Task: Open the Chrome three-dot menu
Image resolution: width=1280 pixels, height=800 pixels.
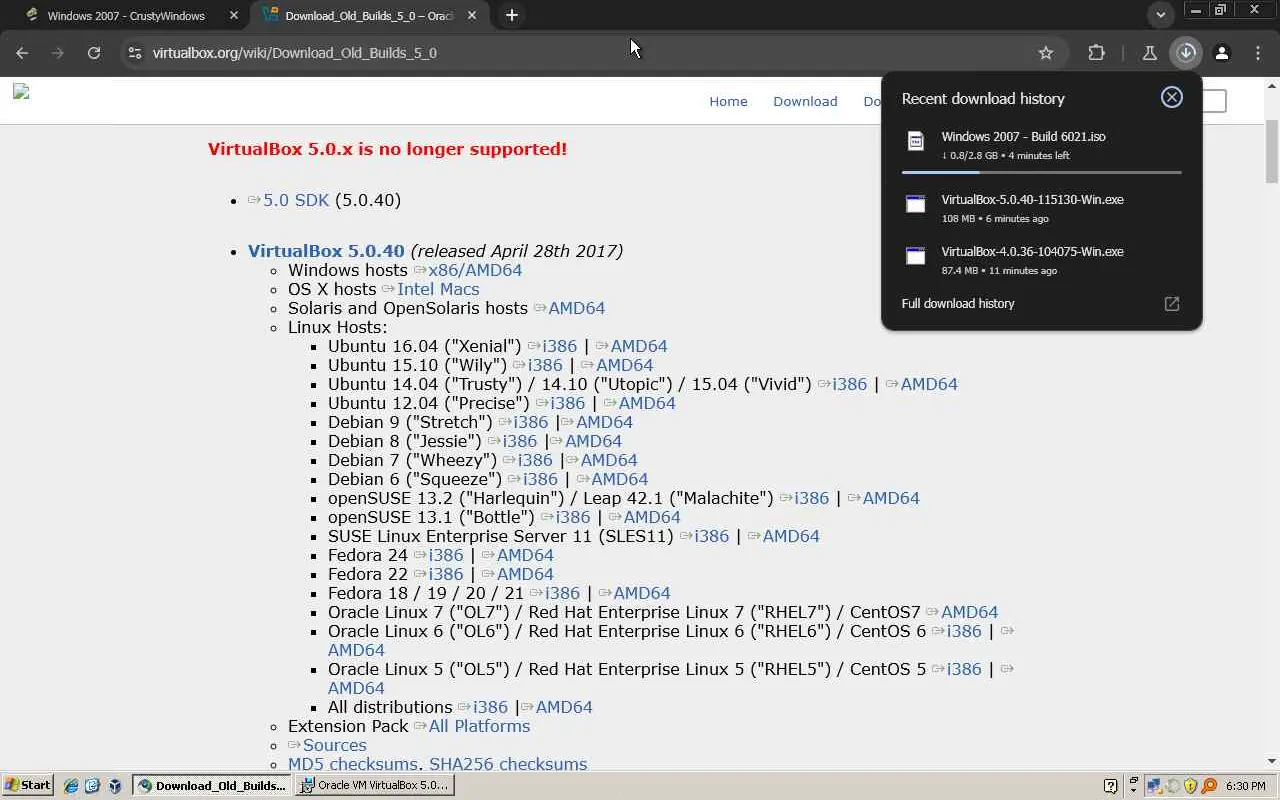Action: (x=1258, y=53)
